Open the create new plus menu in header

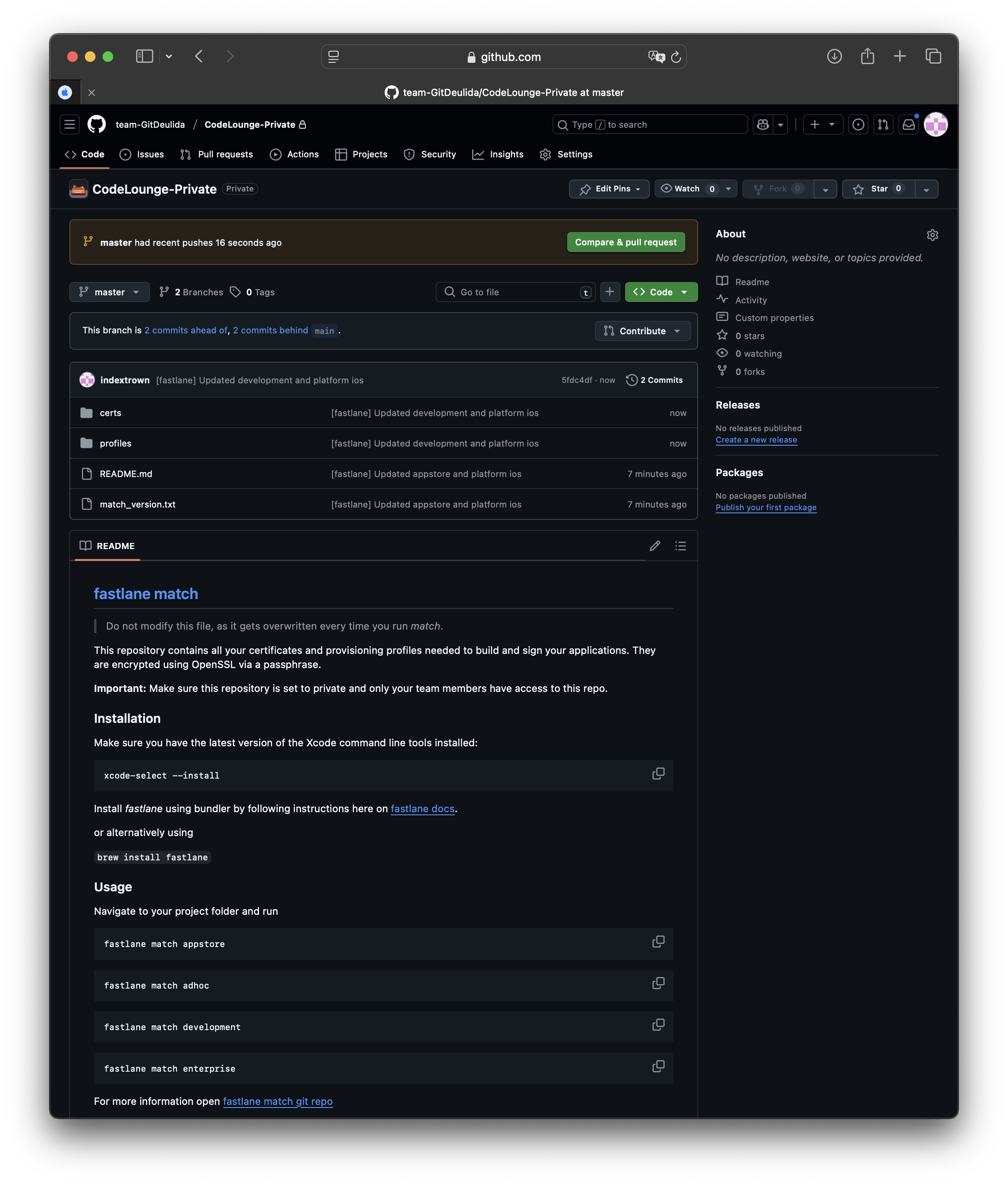coord(823,125)
